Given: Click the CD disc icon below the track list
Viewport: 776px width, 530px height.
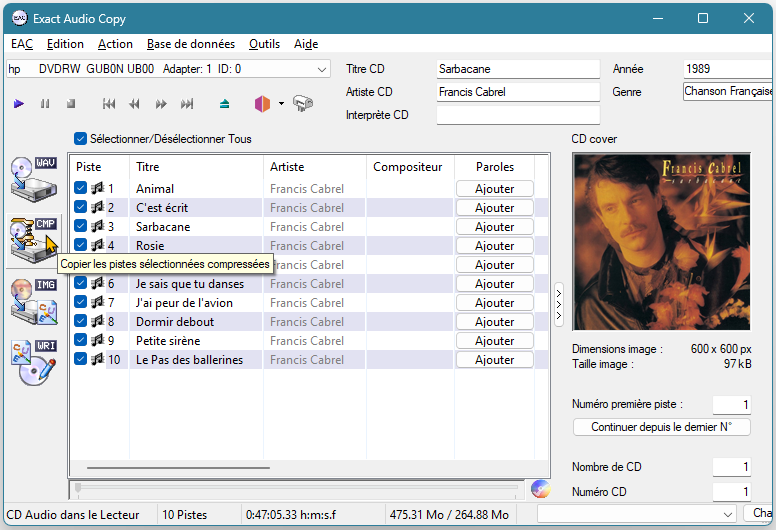Looking at the screenshot, I should 541,489.
